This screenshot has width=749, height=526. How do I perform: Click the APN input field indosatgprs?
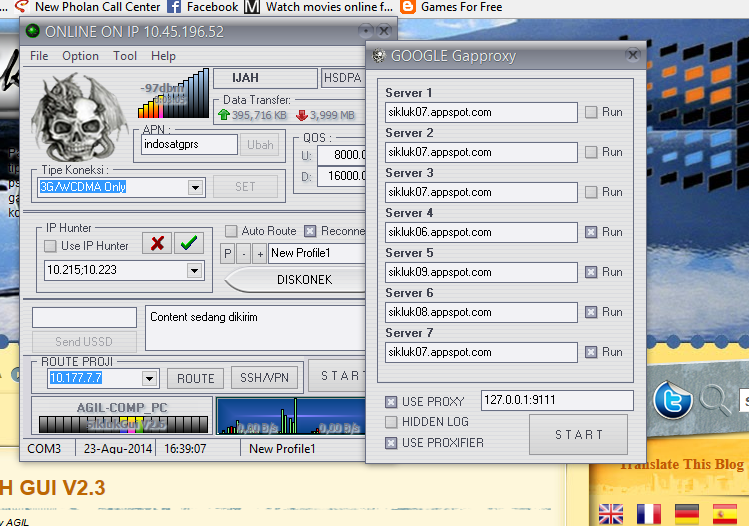(x=190, y=144)
